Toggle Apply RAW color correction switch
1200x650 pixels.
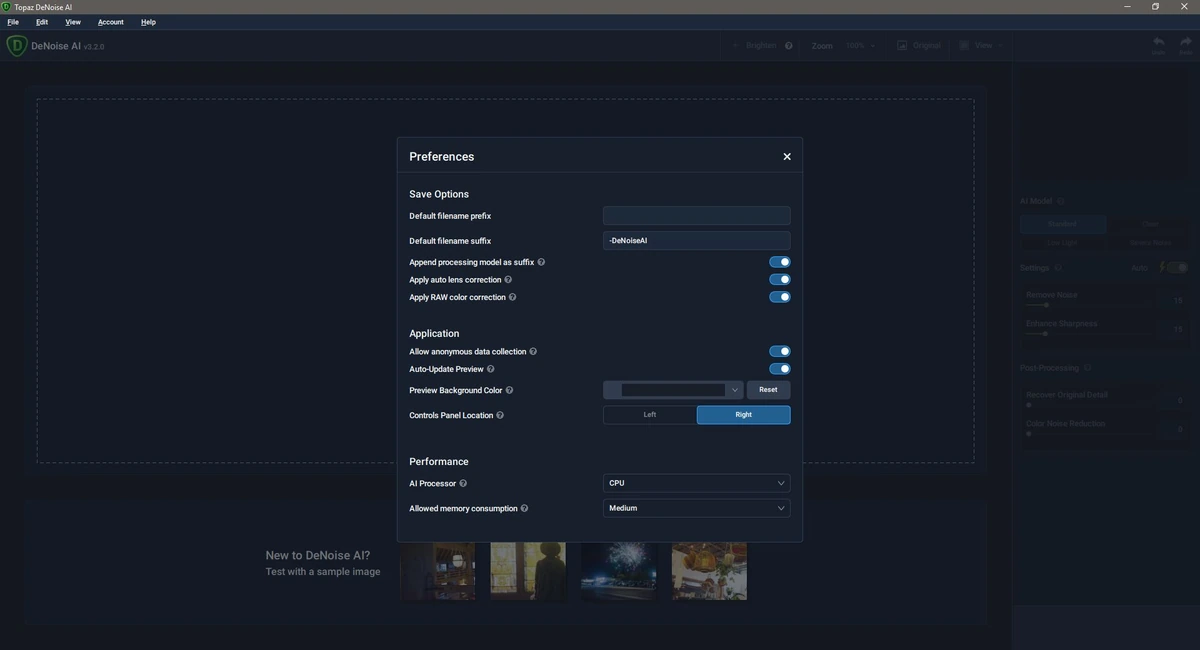coord(780,297)
